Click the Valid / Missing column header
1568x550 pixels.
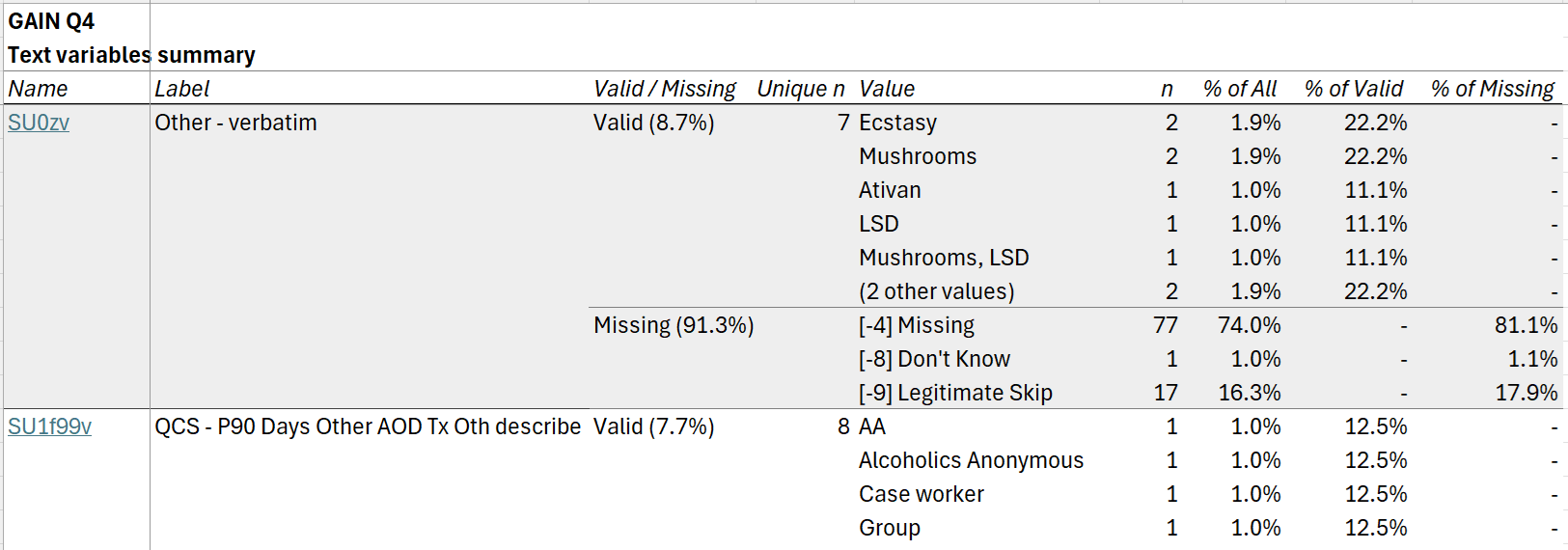click(x=664, y=89)
